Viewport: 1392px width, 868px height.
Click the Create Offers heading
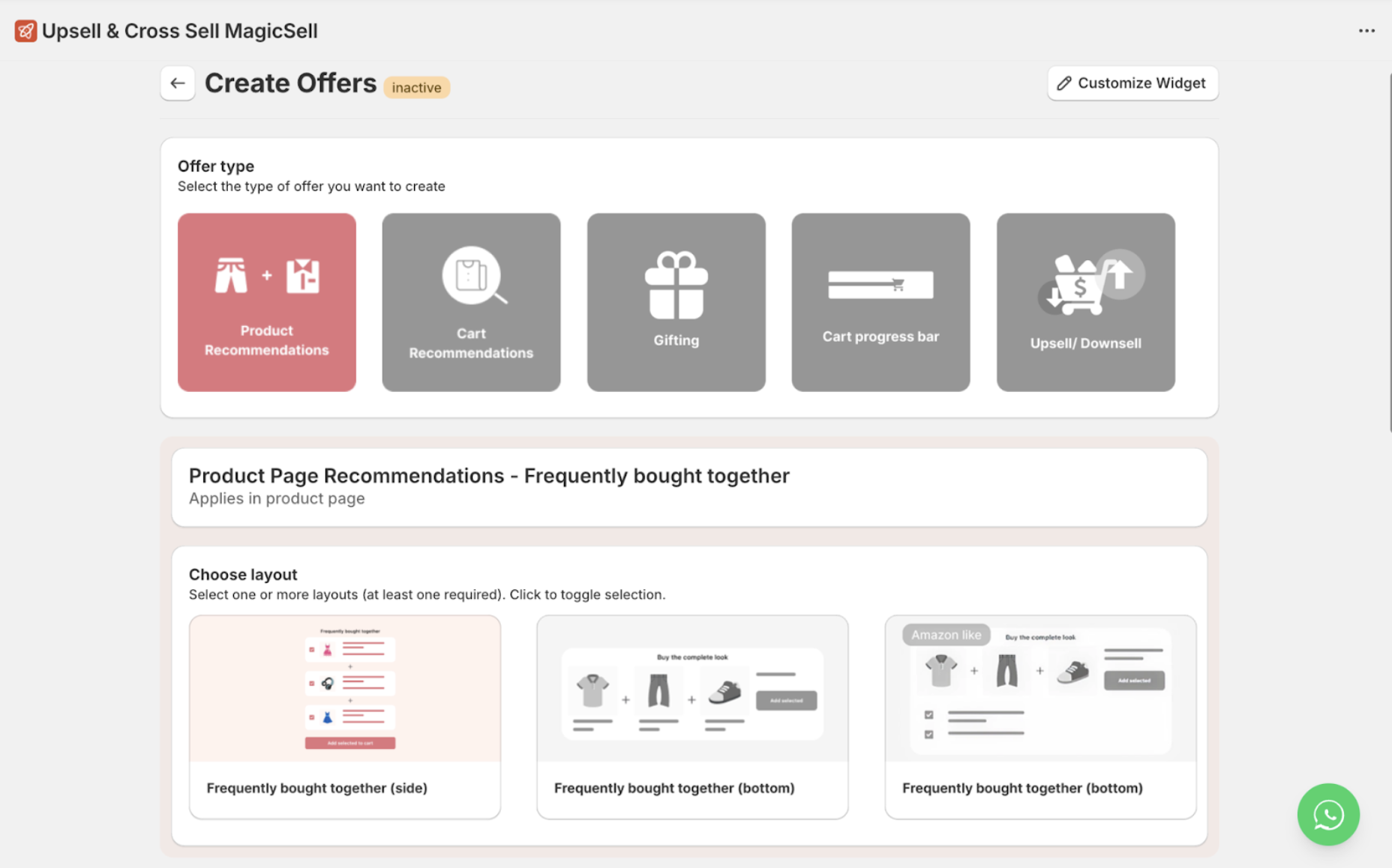click(x=291, y=83)
